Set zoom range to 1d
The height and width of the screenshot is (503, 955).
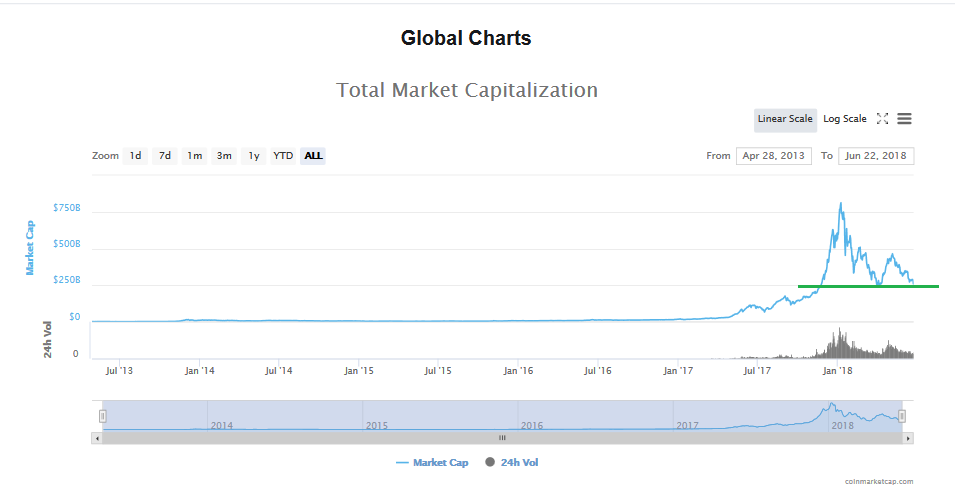point(135,156)
